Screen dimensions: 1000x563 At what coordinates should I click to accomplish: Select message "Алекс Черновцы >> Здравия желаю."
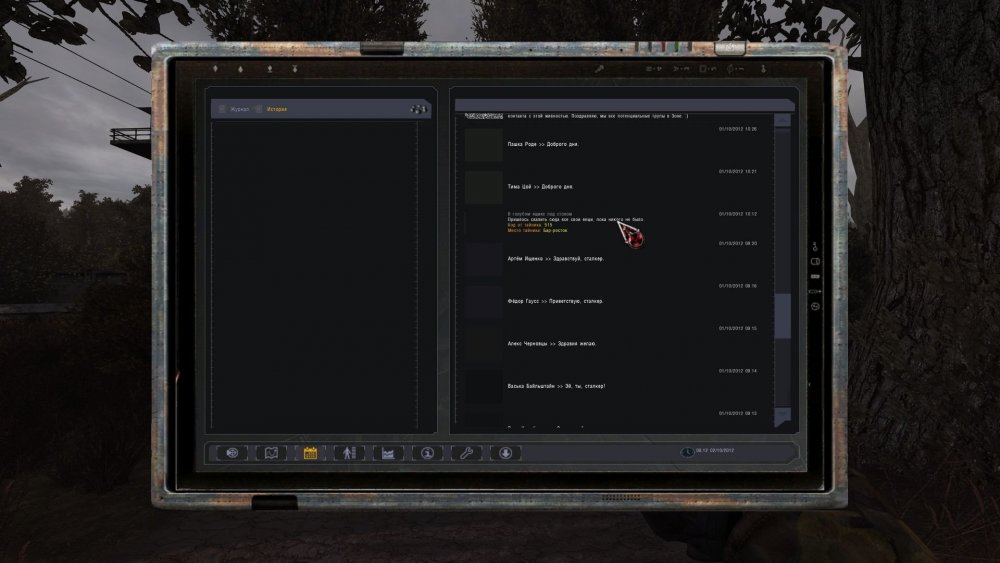coord(552,344)
